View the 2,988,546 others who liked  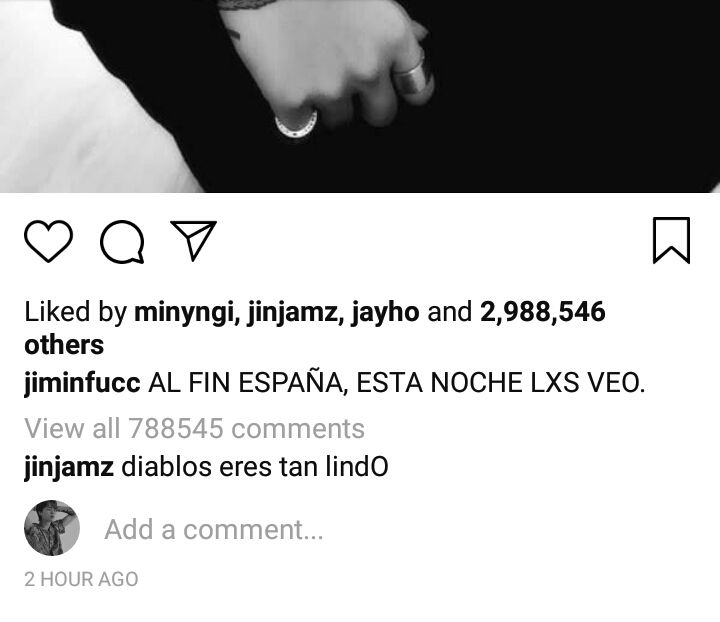[x=542, y=312]
